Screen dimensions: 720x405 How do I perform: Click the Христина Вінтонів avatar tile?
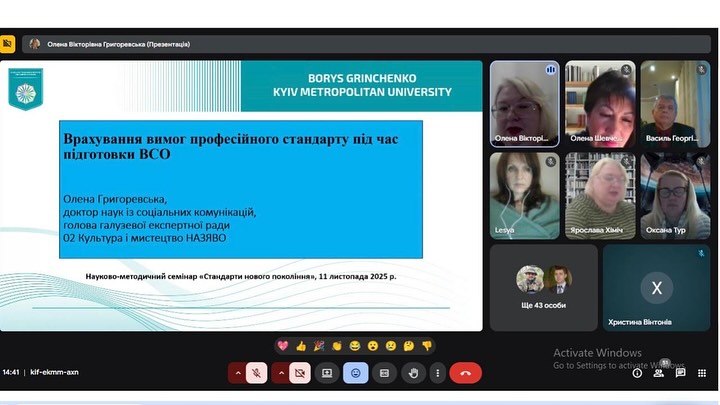(656, 287)
